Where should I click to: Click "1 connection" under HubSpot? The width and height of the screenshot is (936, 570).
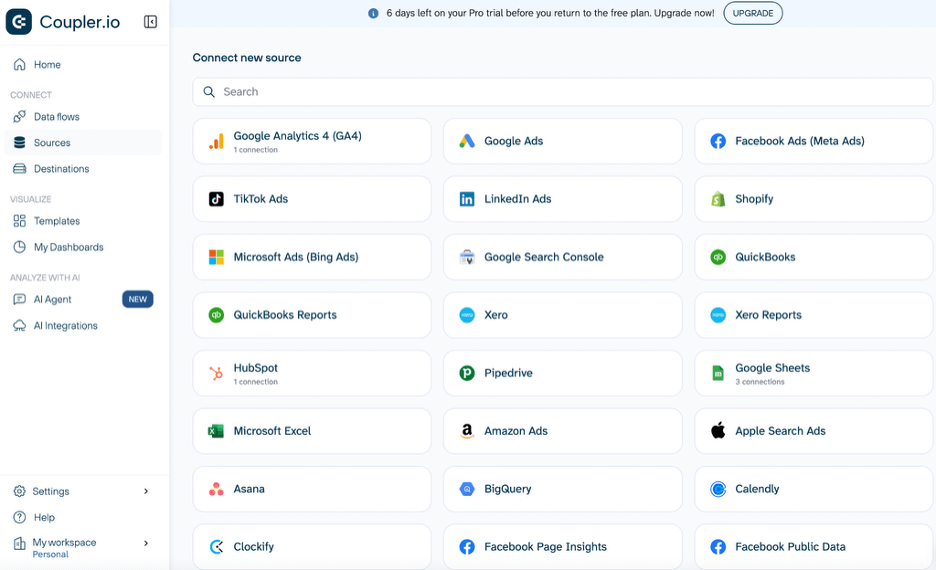click(255, 382)
